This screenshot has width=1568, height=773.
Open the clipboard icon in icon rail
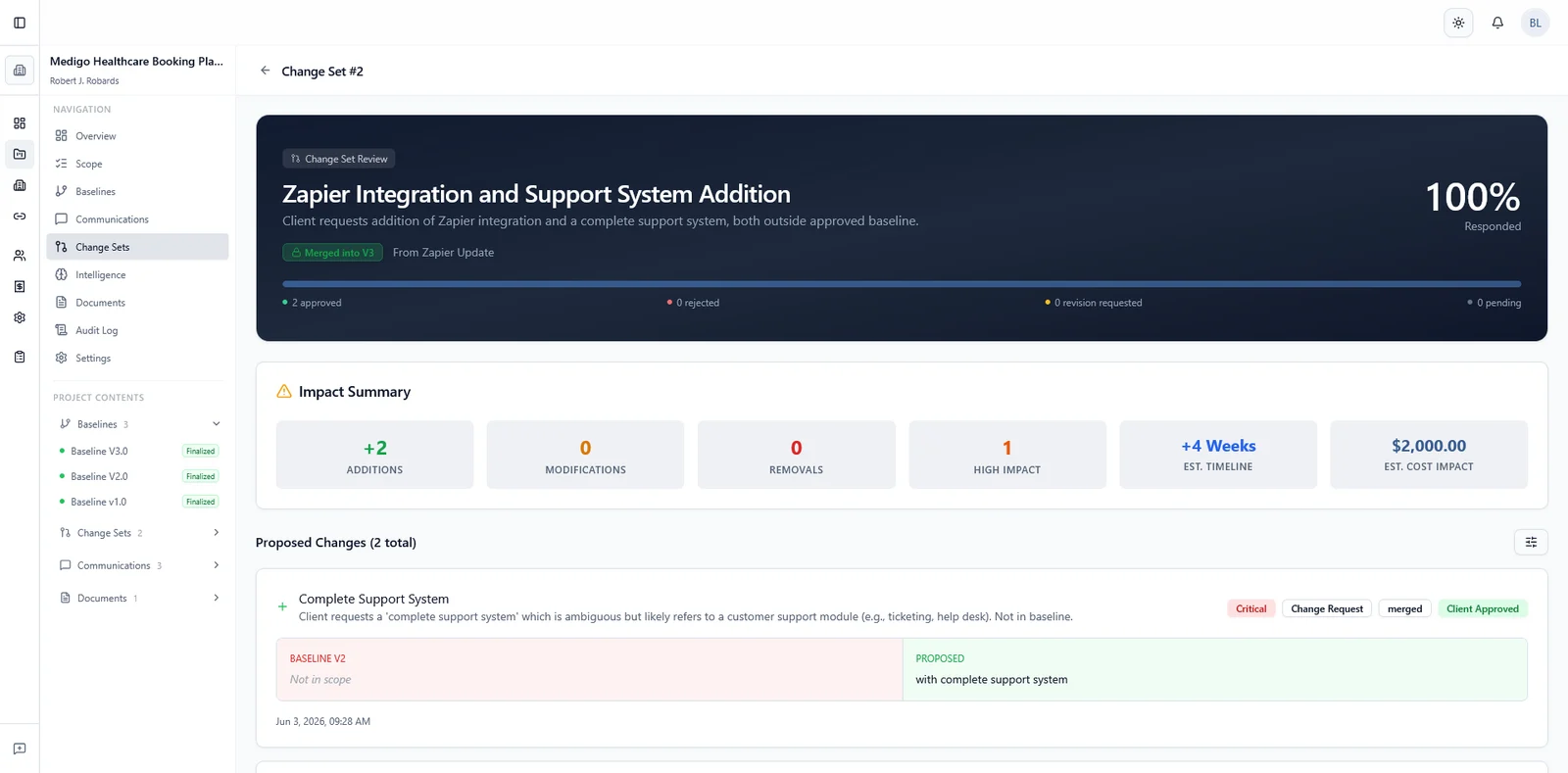coord(20,357)
